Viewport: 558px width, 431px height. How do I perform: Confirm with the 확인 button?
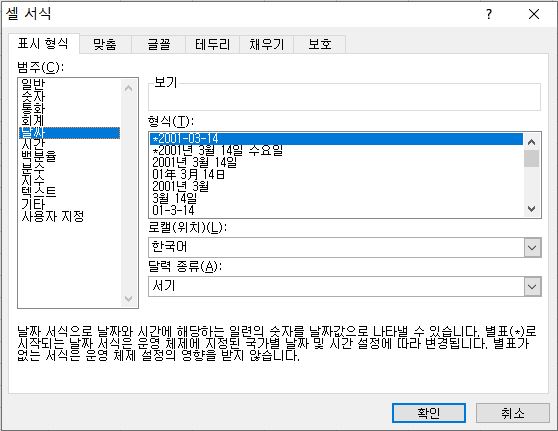(429, 413)
